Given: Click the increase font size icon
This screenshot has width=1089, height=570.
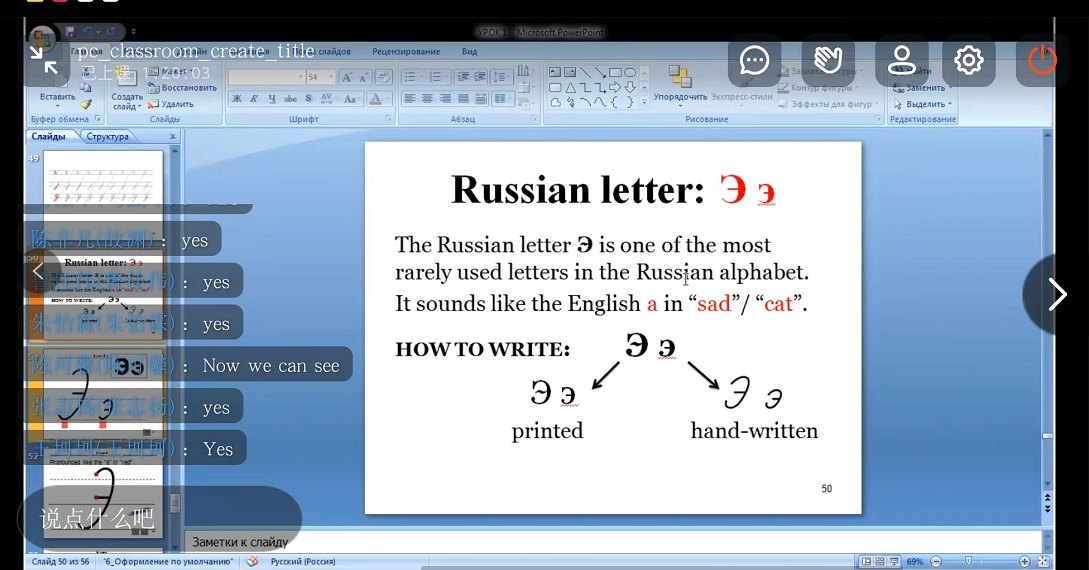Looking at the screenshot, I should pos(347,77).
